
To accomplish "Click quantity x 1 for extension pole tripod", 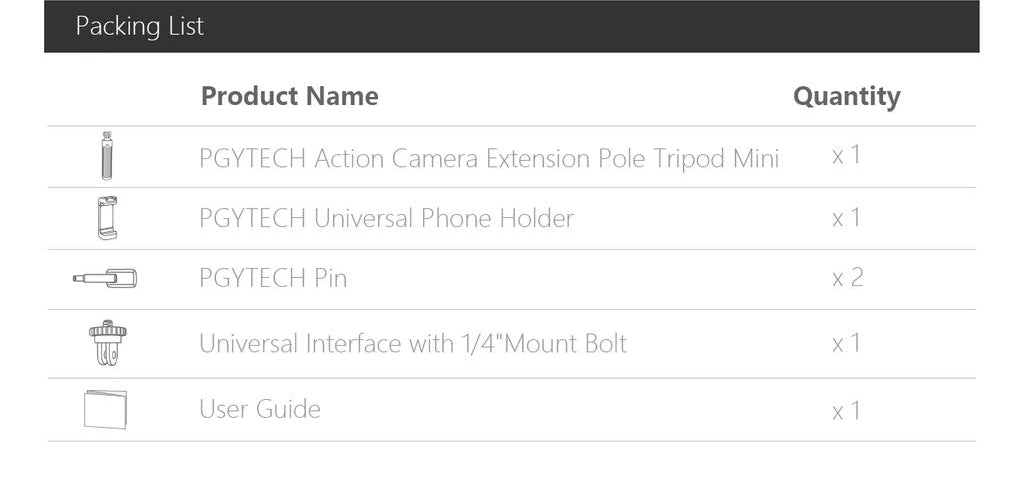I will point(847,155).
